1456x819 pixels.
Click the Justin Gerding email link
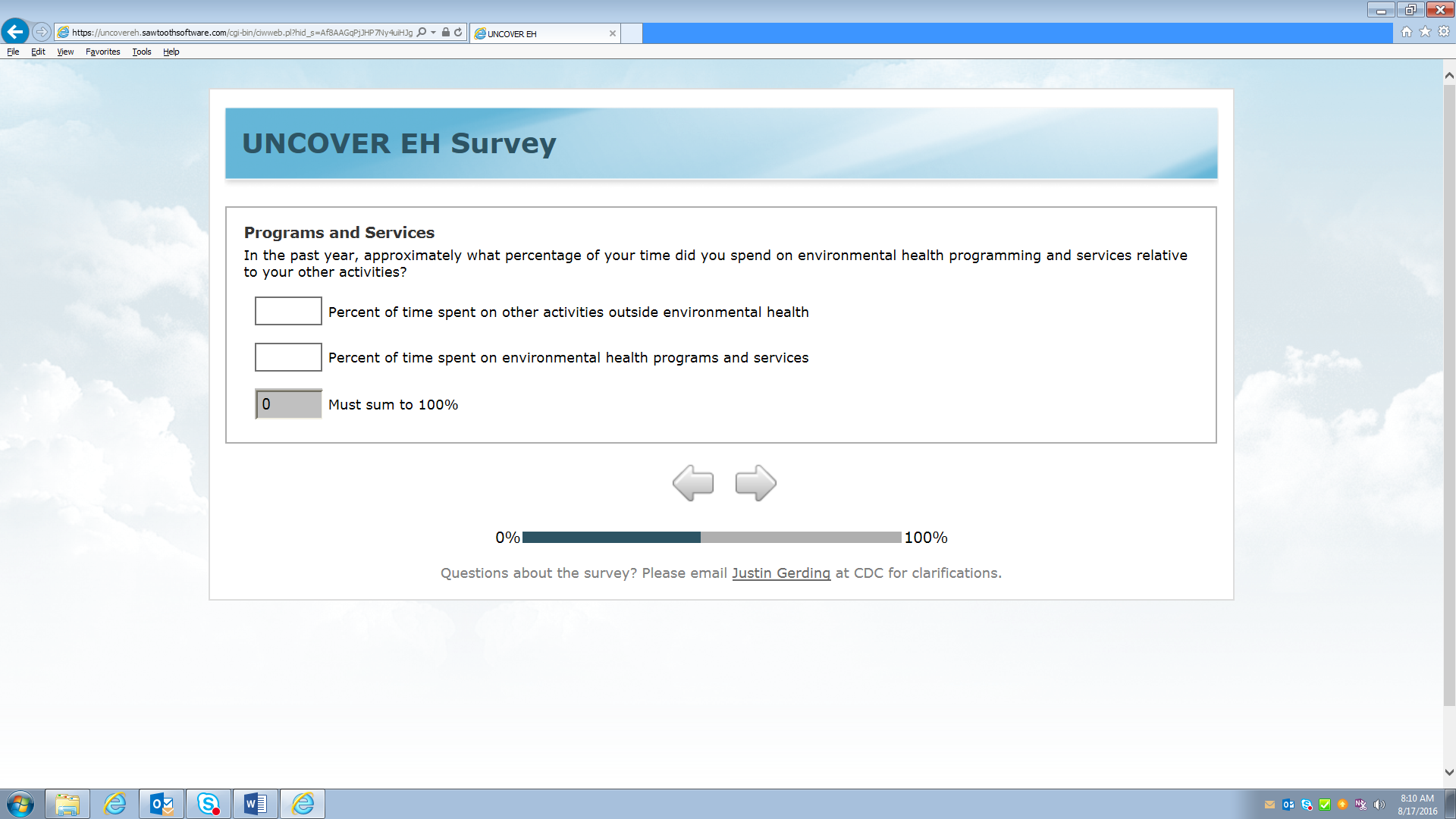pos(781,573)
